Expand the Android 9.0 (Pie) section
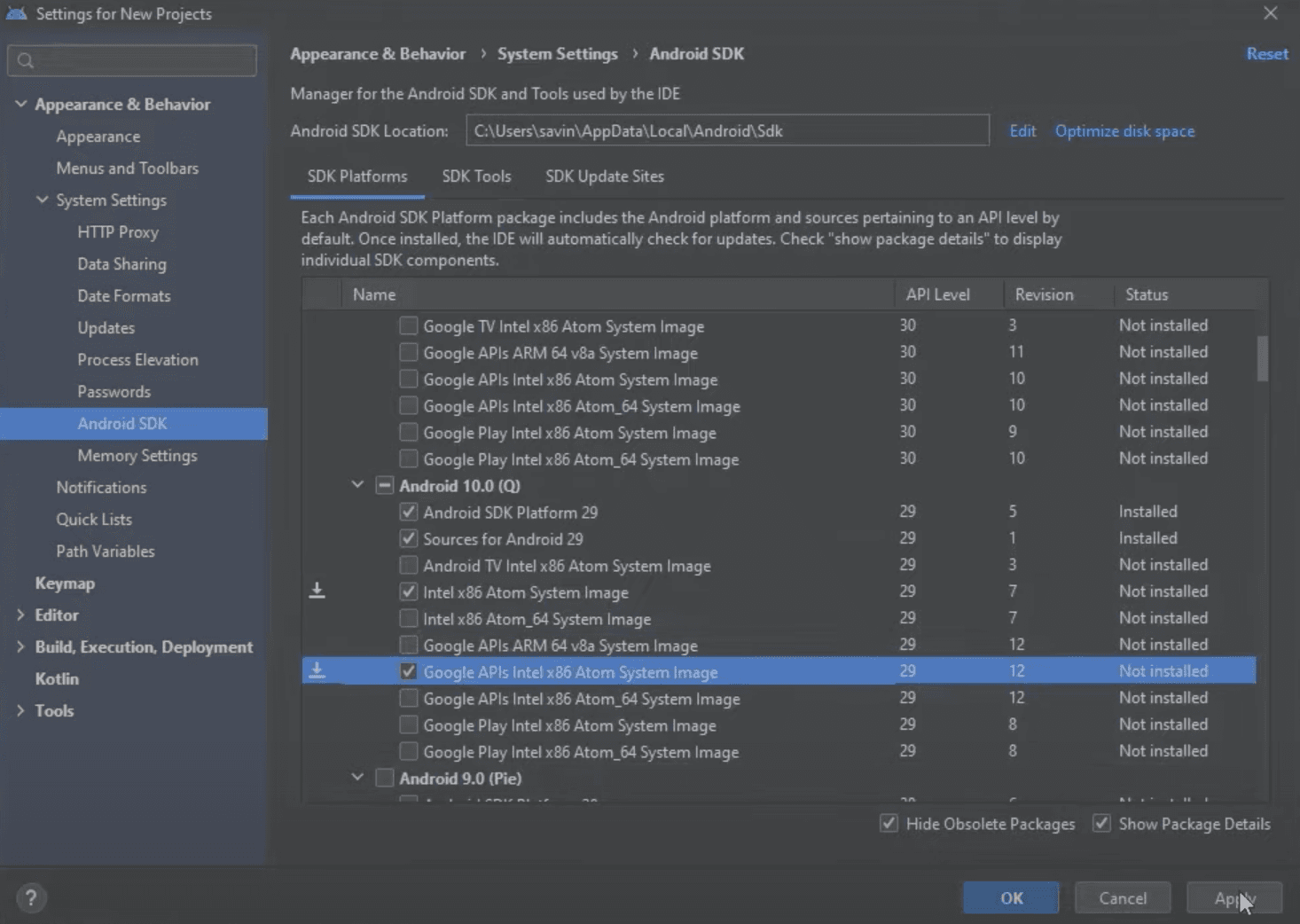The width and height of the screenshot is (1300, 924). point(356,778)
